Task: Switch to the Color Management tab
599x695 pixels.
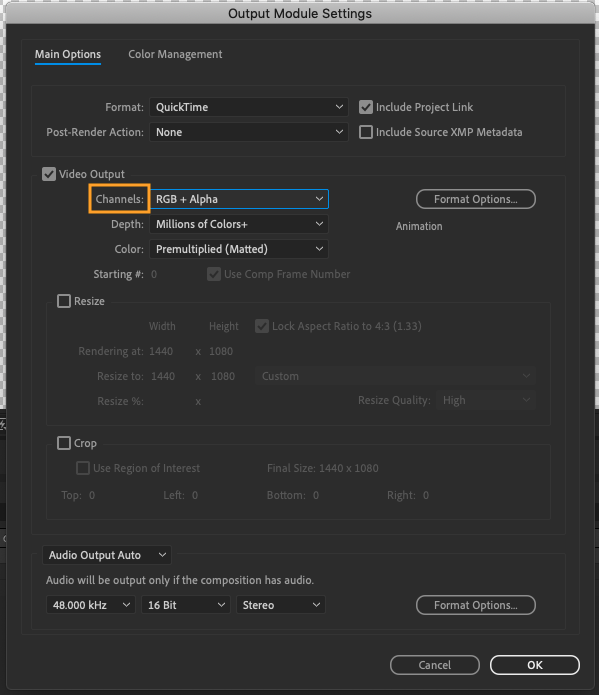Action: point(175,55)
